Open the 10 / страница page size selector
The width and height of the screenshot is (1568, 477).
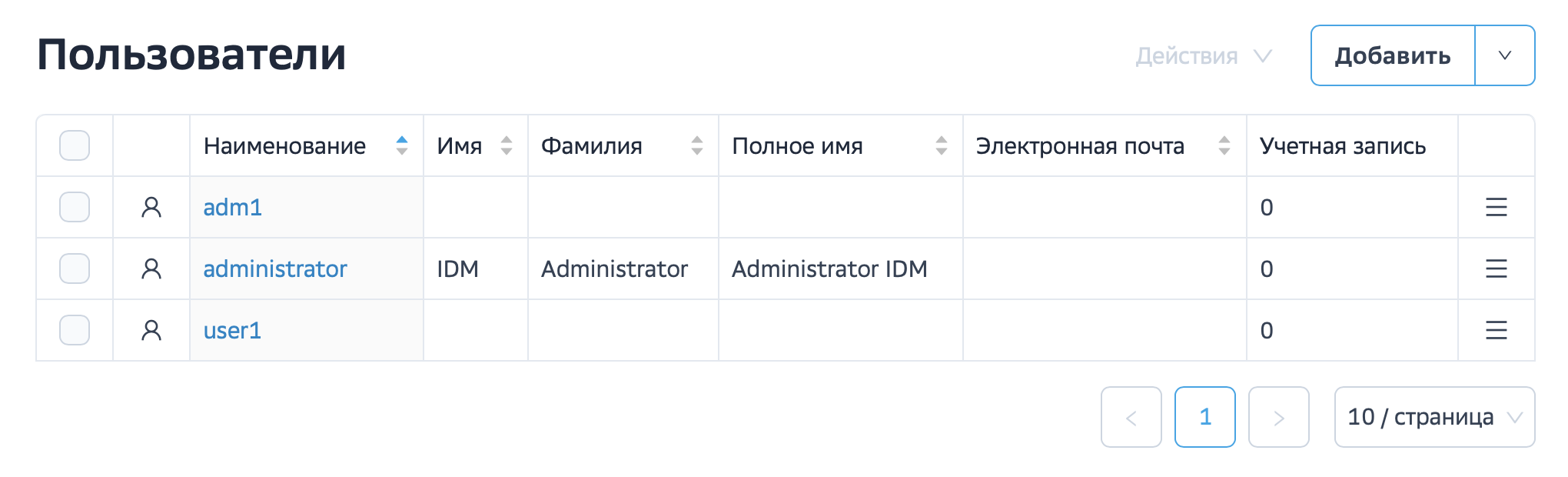coord(1434,418)
